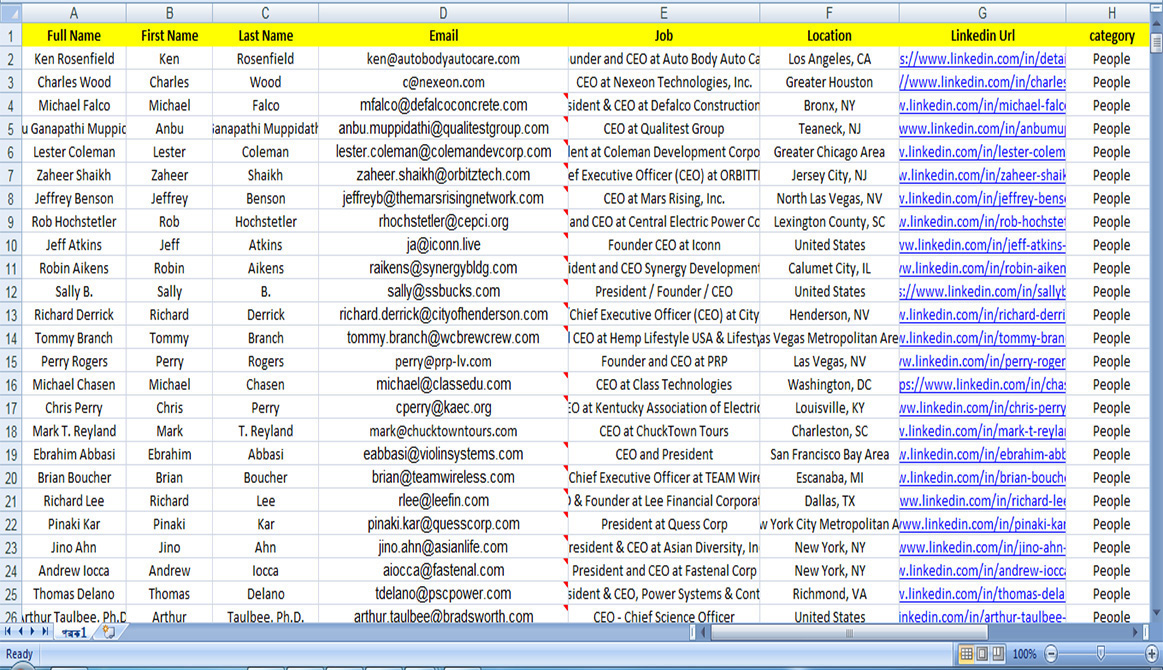This screenshot has width=1163, height=670.
Task: Select the 'Job' header cell
Action: point(663,36)
